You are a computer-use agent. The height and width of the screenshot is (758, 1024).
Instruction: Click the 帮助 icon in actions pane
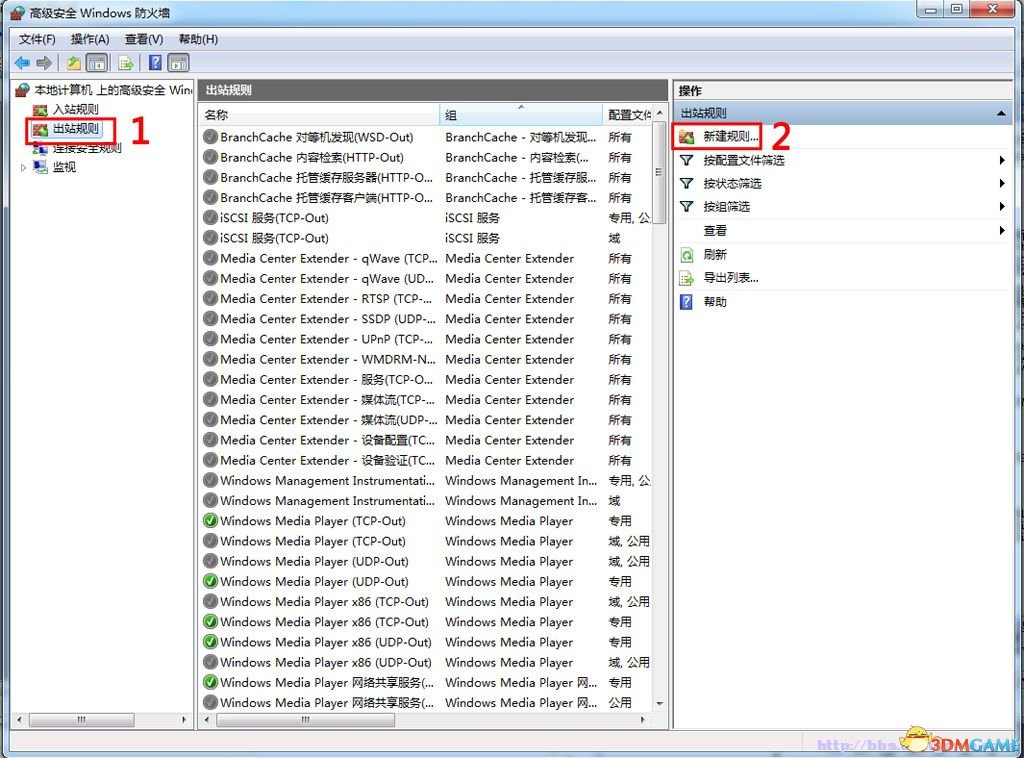coord(686,302)
